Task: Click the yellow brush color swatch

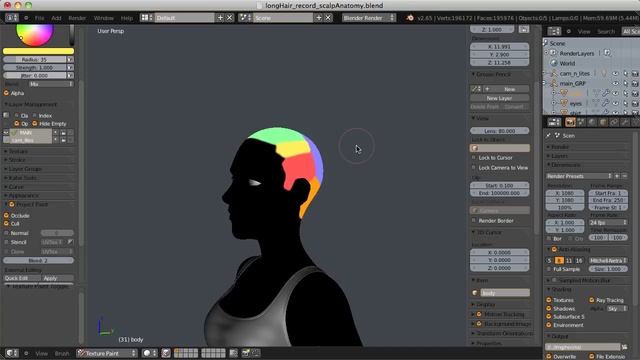Action: tap(38, 51)
